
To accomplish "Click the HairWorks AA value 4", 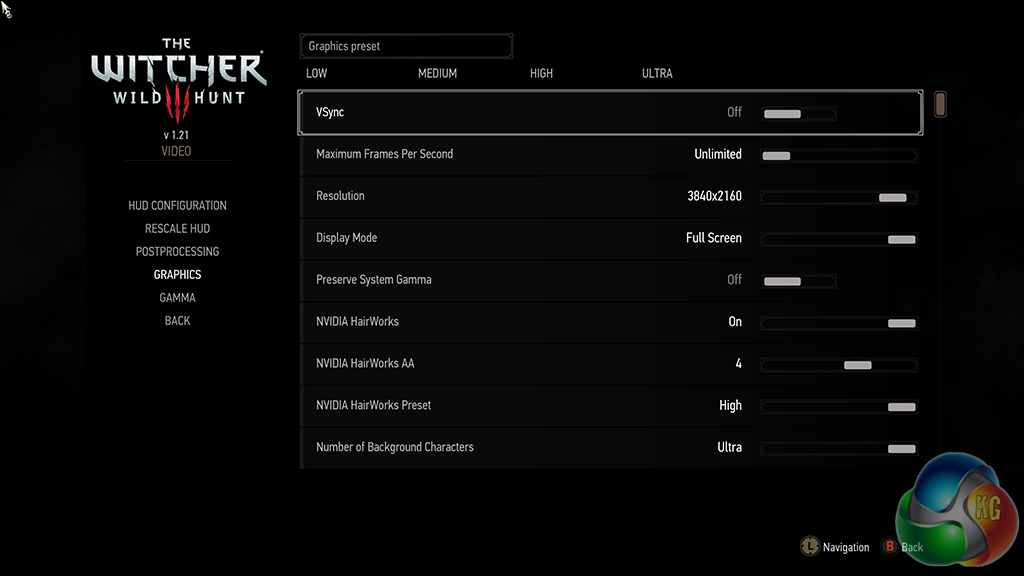I will (739, 363).
